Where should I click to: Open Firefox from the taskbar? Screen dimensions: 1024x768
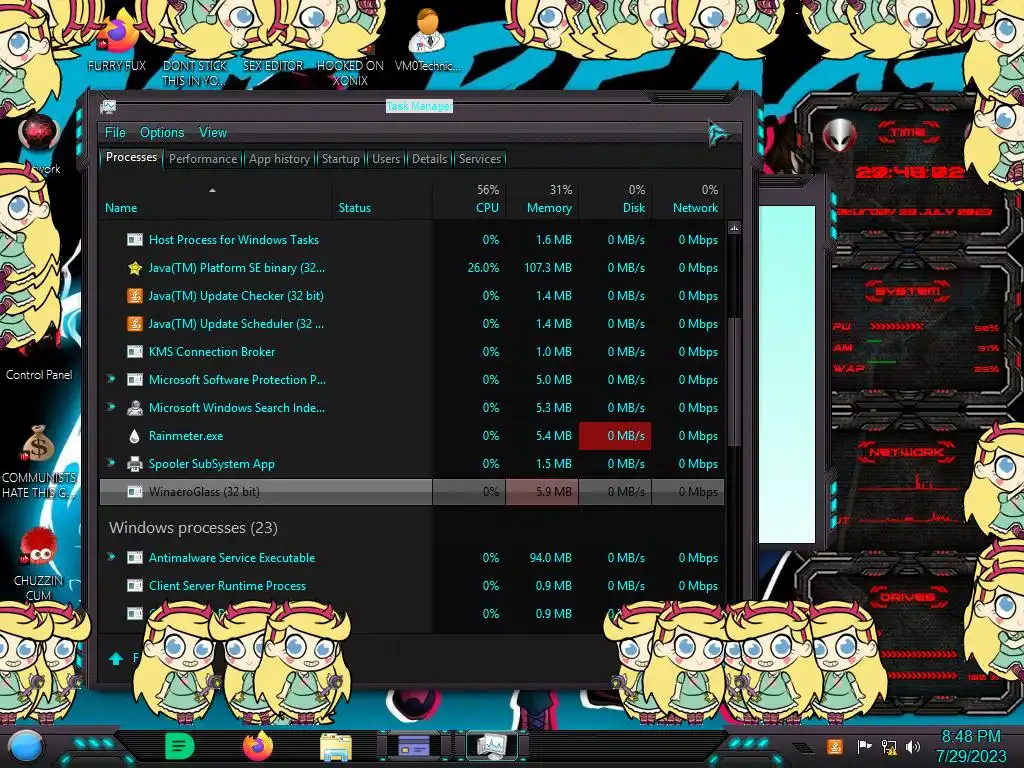coord(258,746)
